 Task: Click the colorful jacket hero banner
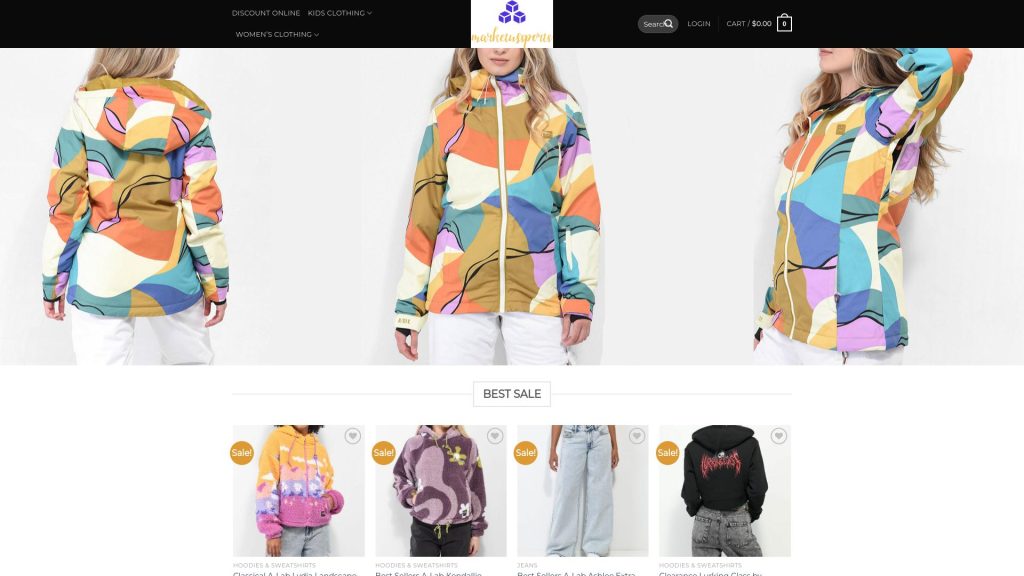[x=512, y=206]
